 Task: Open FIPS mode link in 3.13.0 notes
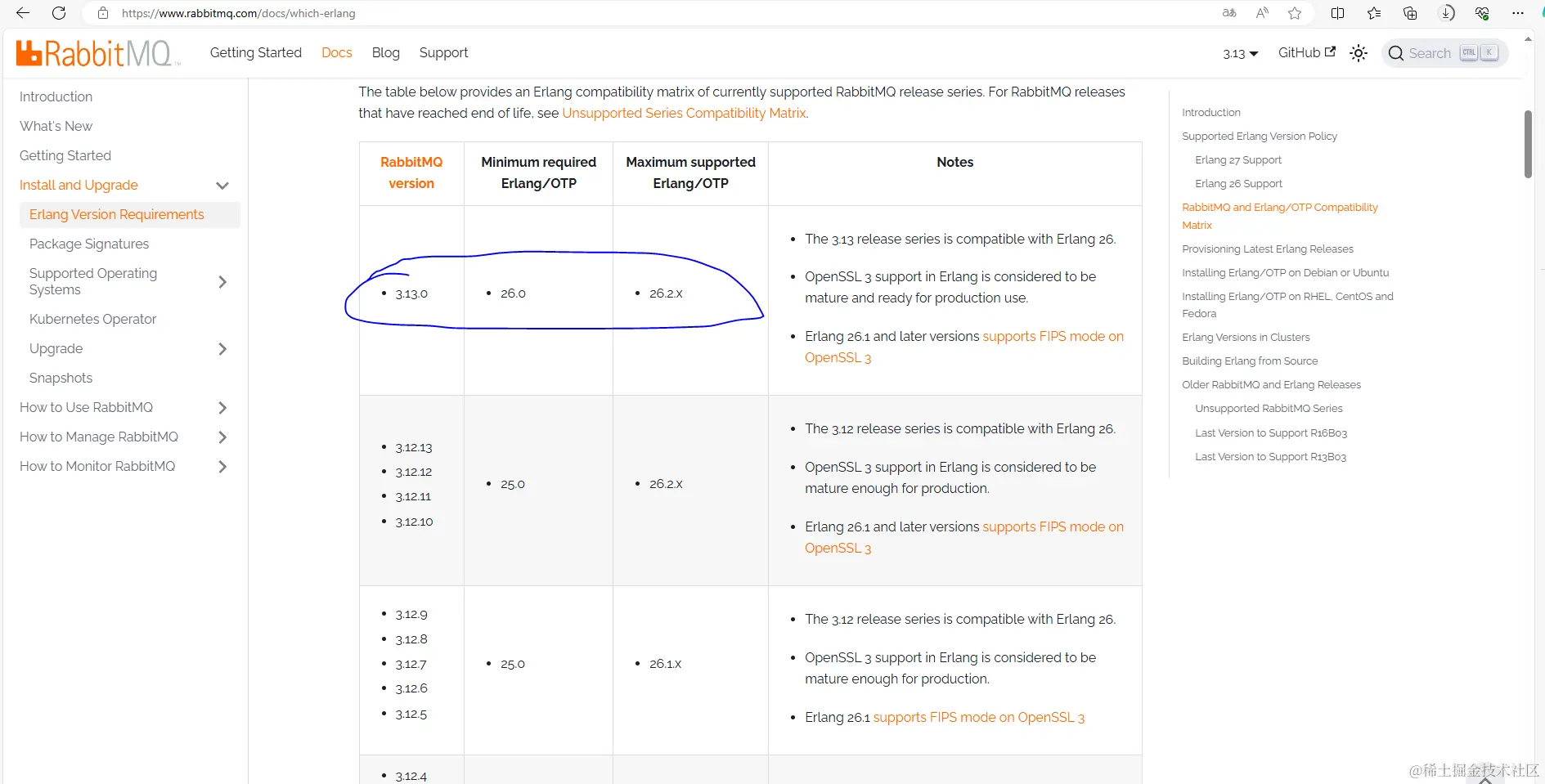click(x=964, y=347)
